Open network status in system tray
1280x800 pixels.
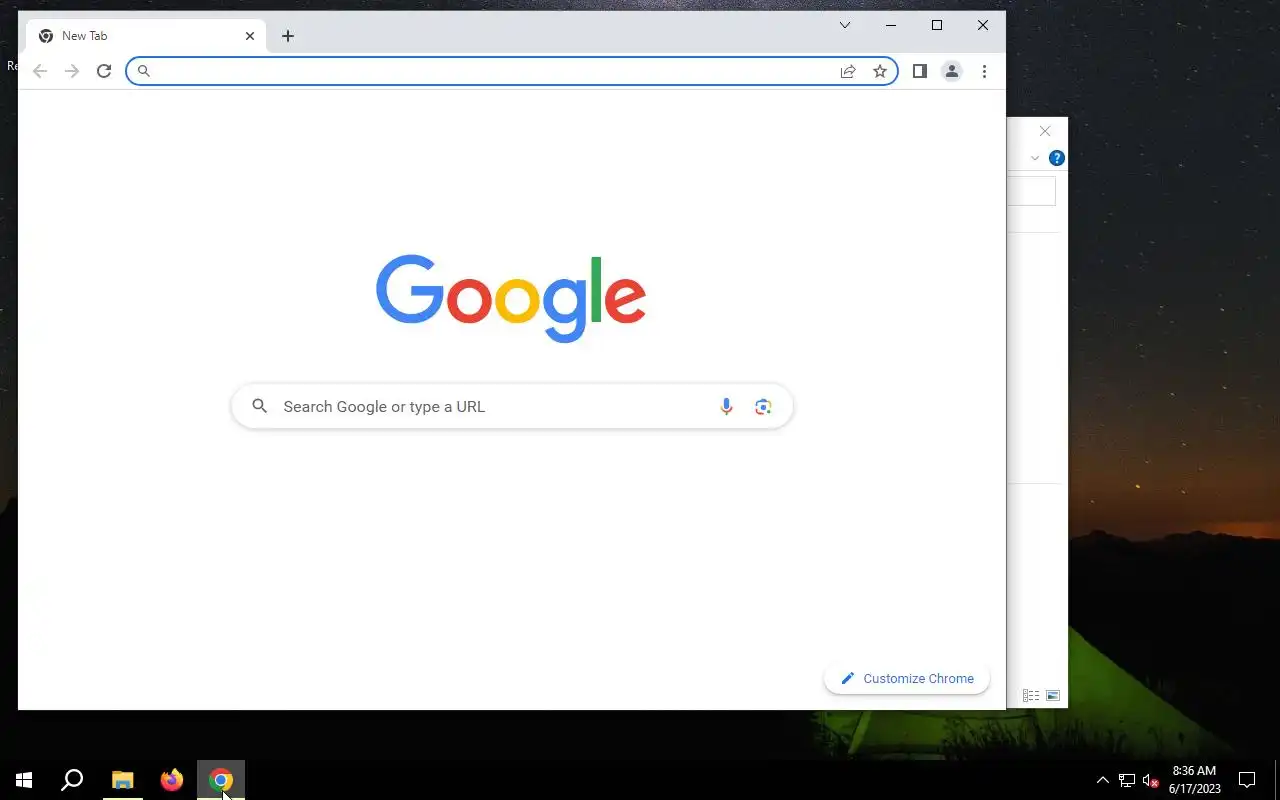tap(1127, 780)
